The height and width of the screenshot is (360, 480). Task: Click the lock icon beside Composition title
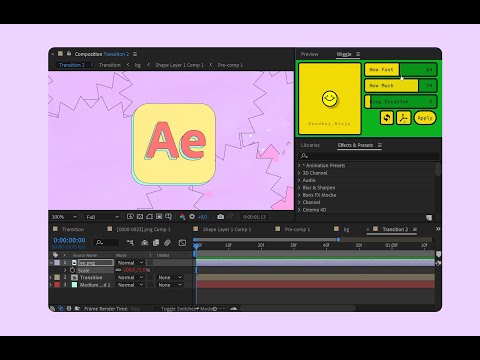[69, 53]
